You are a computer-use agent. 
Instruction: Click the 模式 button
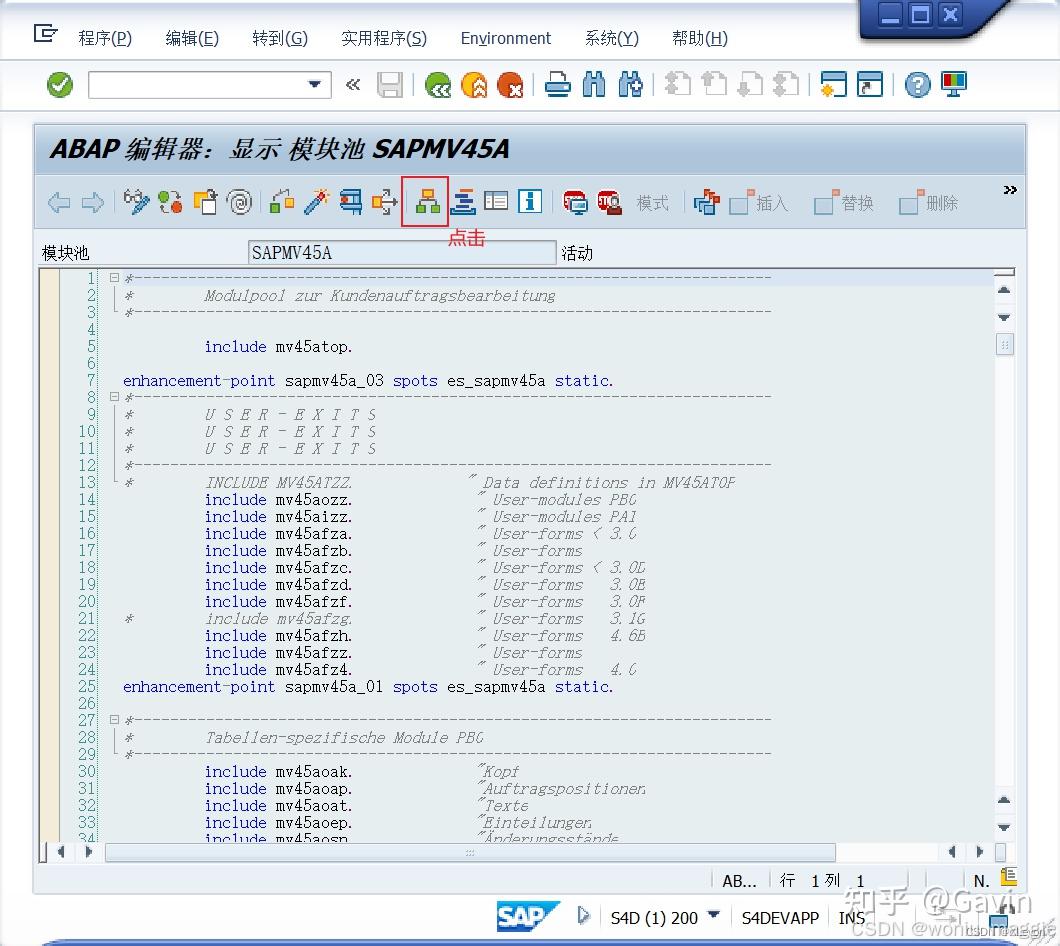(652, 203)
